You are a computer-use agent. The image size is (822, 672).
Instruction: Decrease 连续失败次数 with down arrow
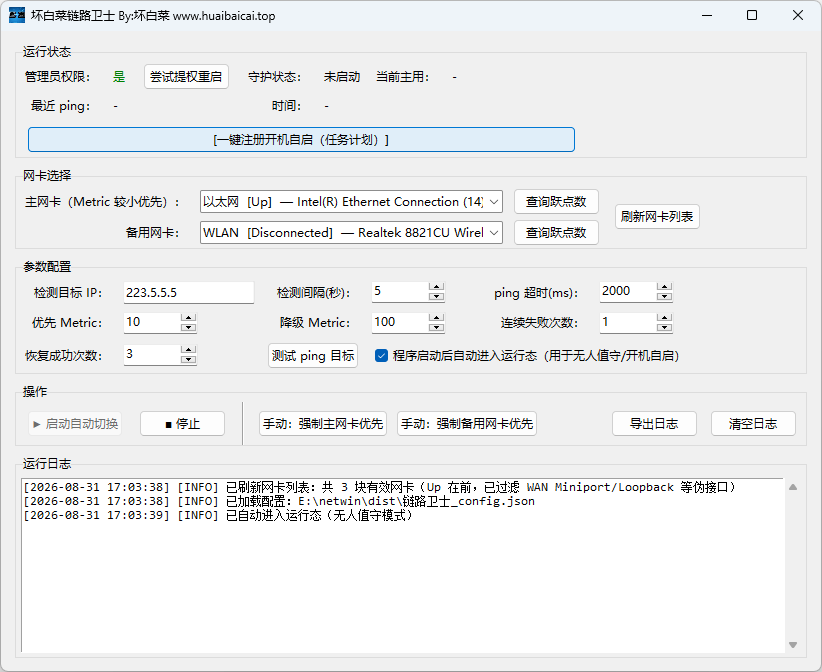664,327
